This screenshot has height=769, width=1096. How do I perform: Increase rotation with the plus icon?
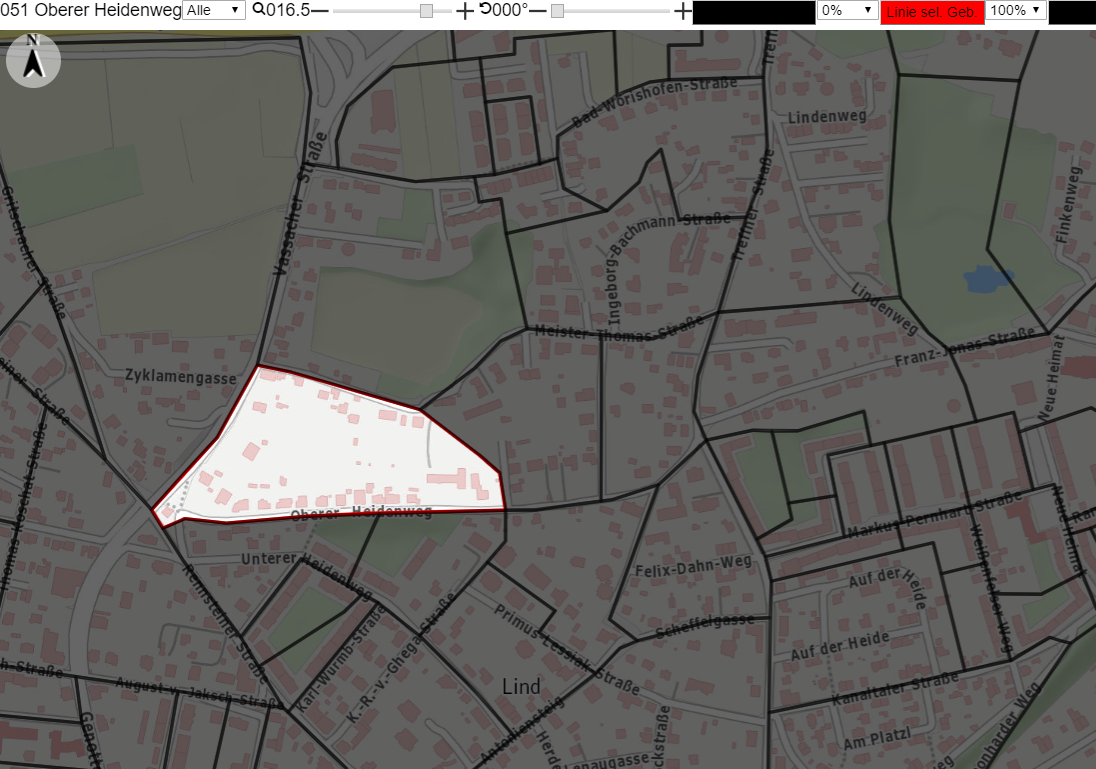click(682, 10)
